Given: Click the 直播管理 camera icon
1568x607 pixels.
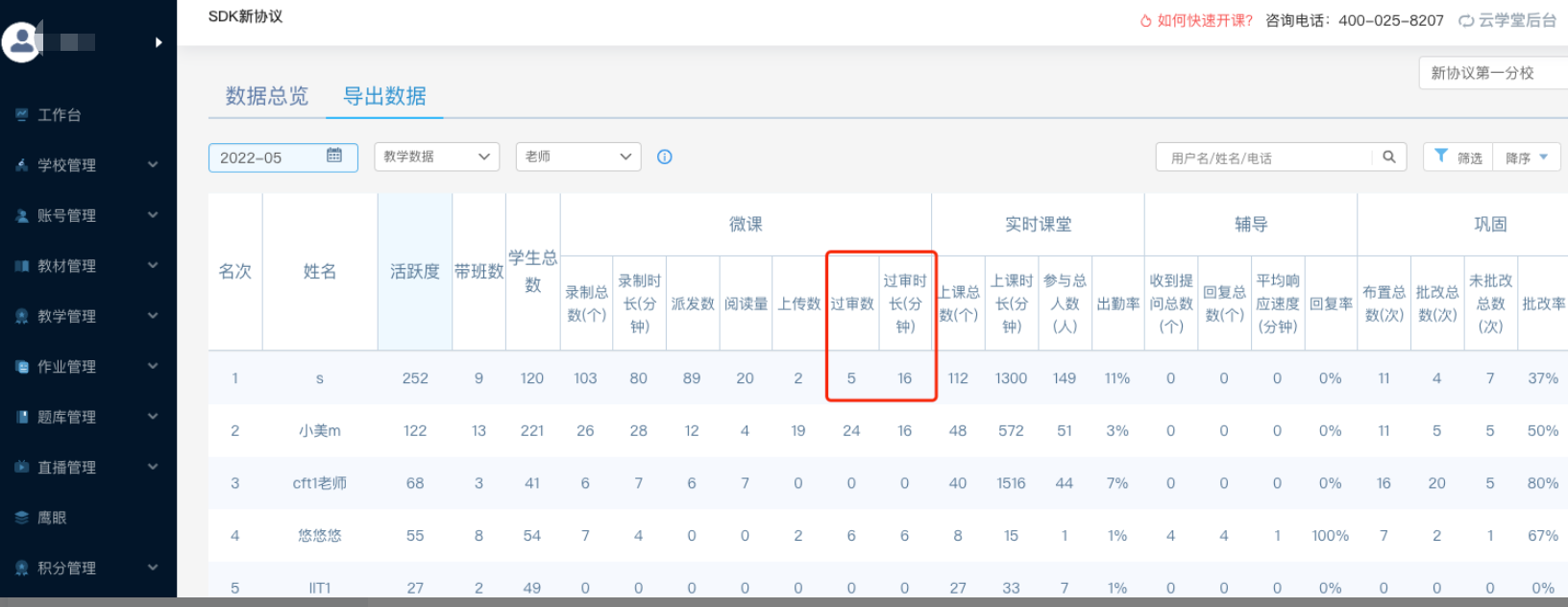Looking at the screenshot, I should pyautogui.click(x=21, y=467).
